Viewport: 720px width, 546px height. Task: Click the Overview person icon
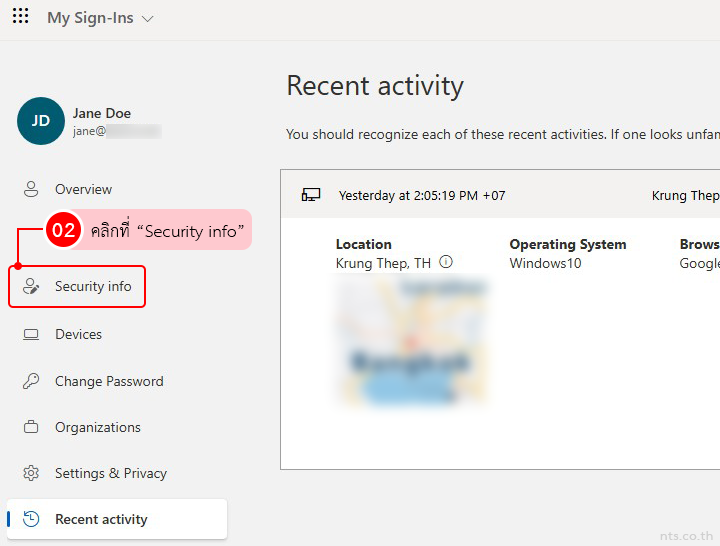tap(31, 189)
